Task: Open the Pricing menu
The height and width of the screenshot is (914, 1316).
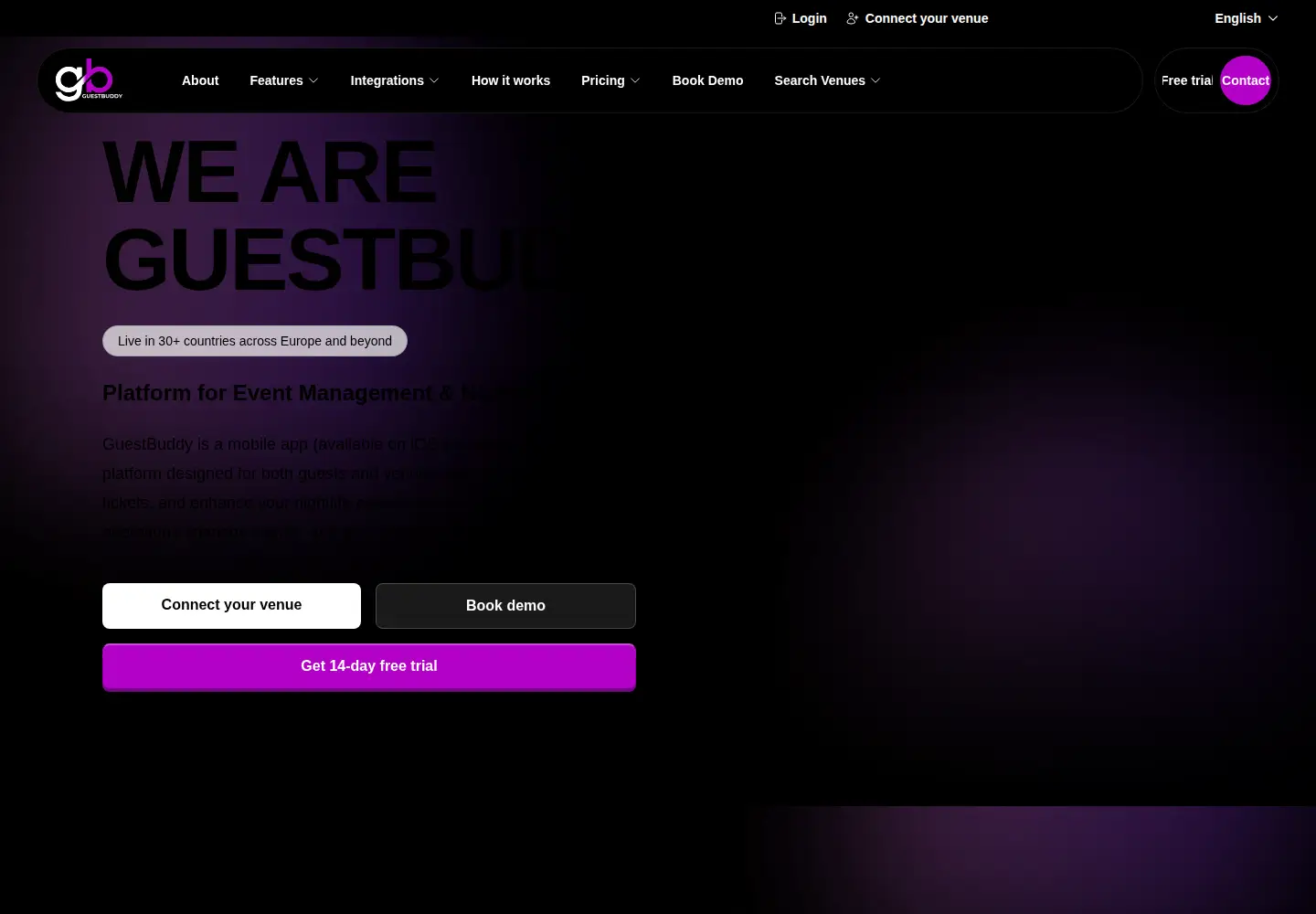Action: (x=610, y=80)
